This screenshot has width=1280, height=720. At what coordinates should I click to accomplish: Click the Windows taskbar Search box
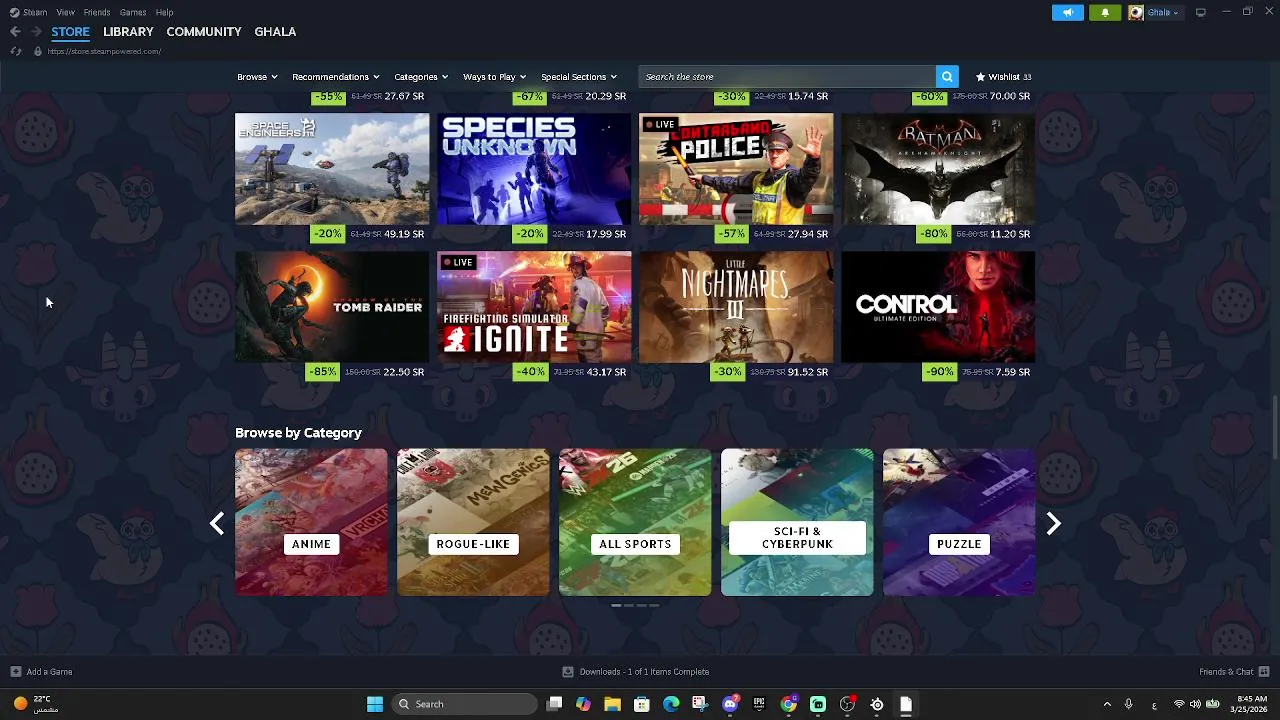click(463, 704)
